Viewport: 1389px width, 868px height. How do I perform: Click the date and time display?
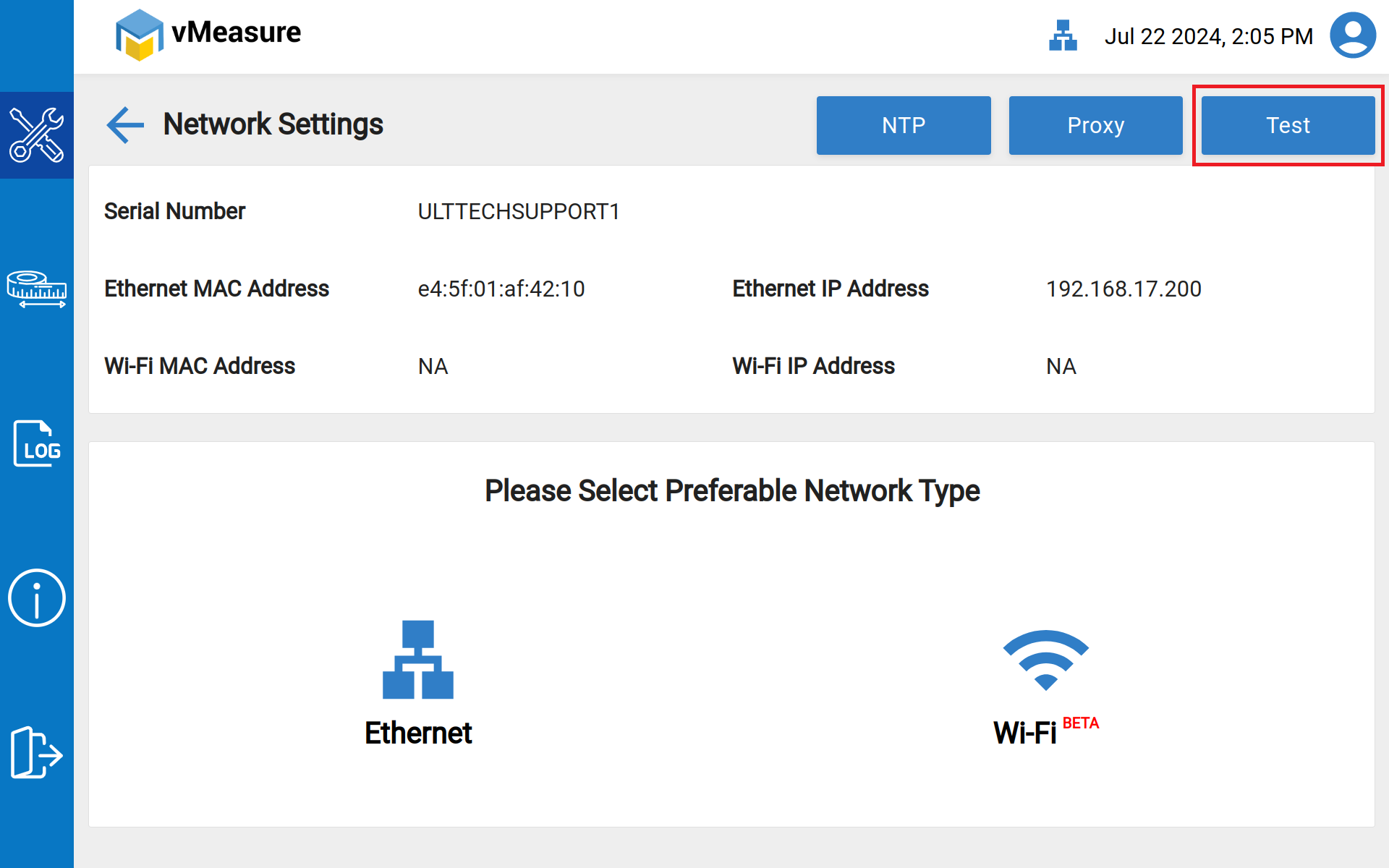pos(1208,36)
